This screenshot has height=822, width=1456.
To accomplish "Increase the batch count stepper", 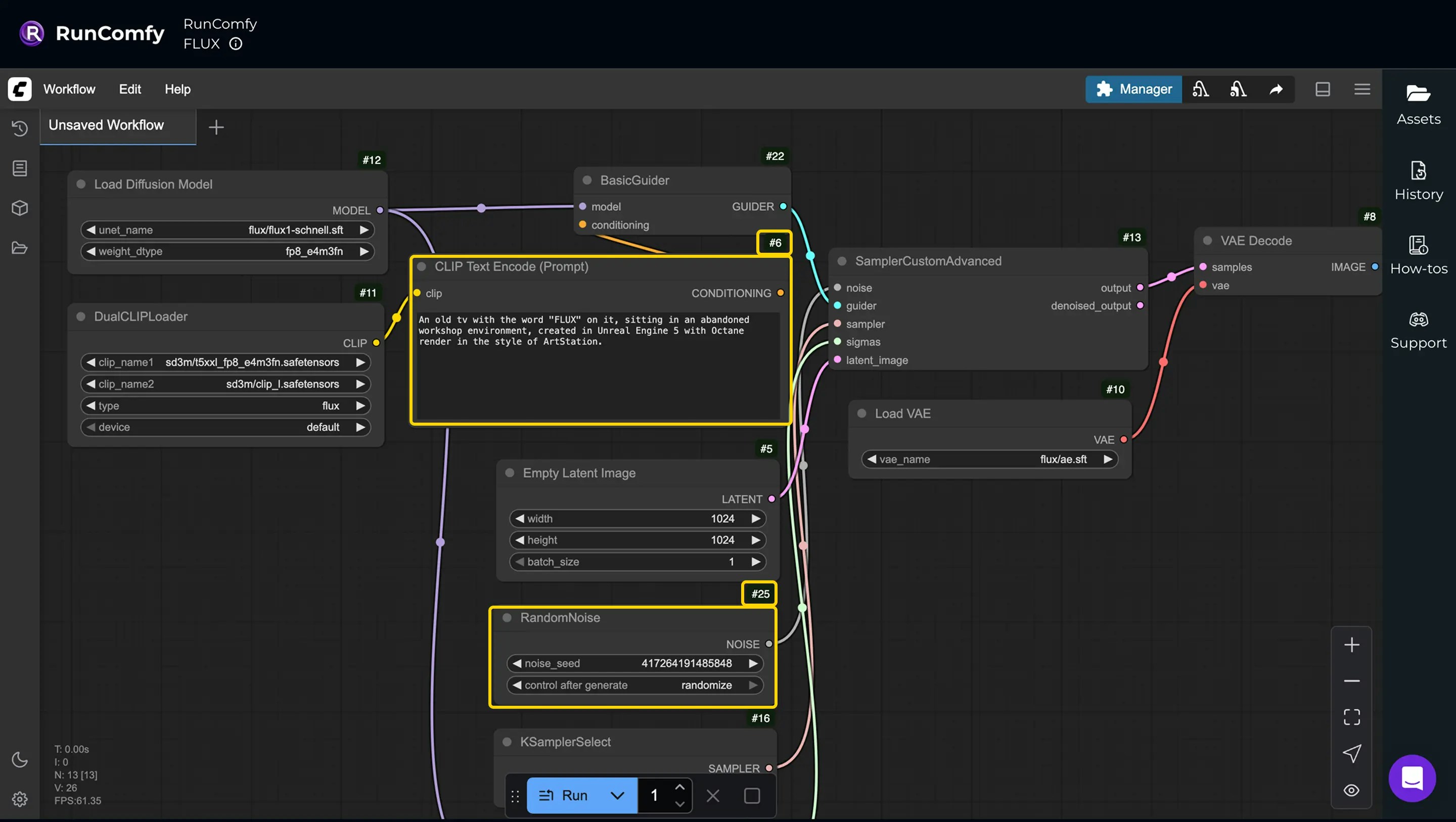I will click(x=680, y=787).
